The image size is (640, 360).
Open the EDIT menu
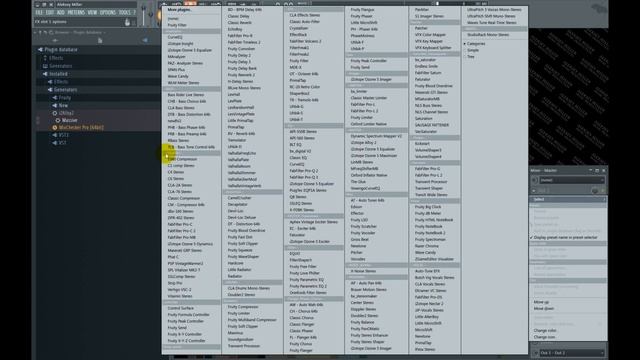[x=50, y=13]
